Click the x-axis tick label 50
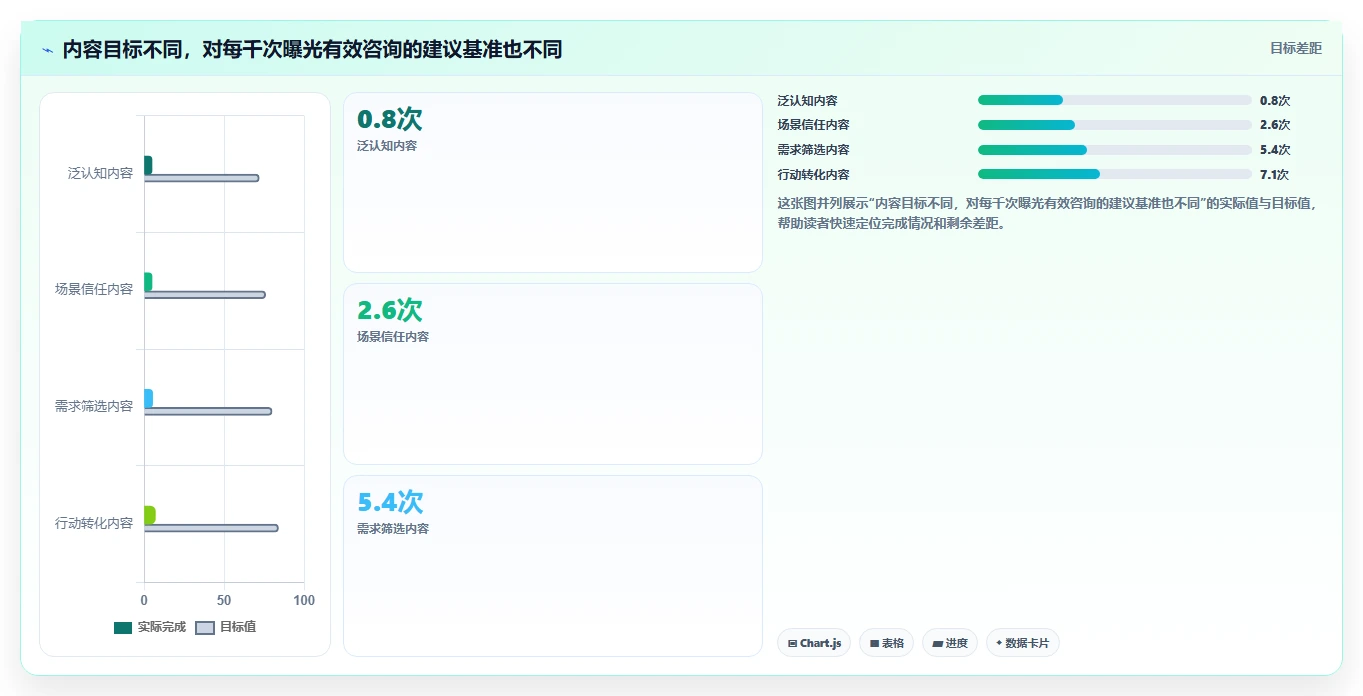This screenshot has width=1363, height=696. (x=224, y=601)
